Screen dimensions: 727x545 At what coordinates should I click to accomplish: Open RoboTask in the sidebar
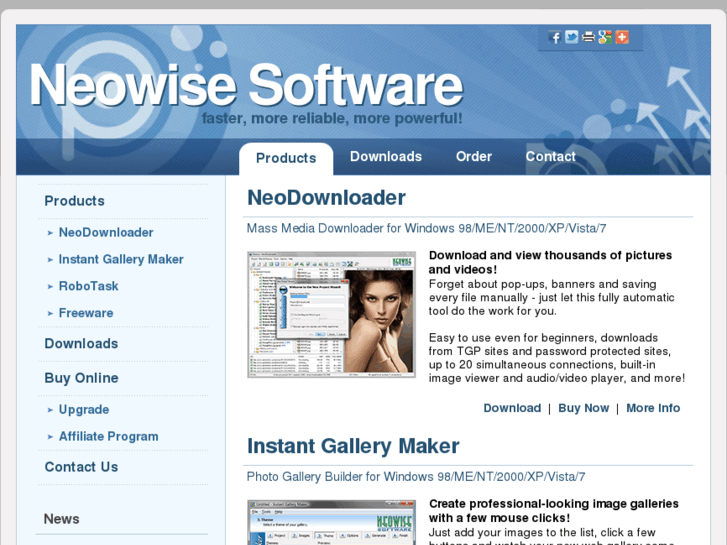(x=89, y=286)
